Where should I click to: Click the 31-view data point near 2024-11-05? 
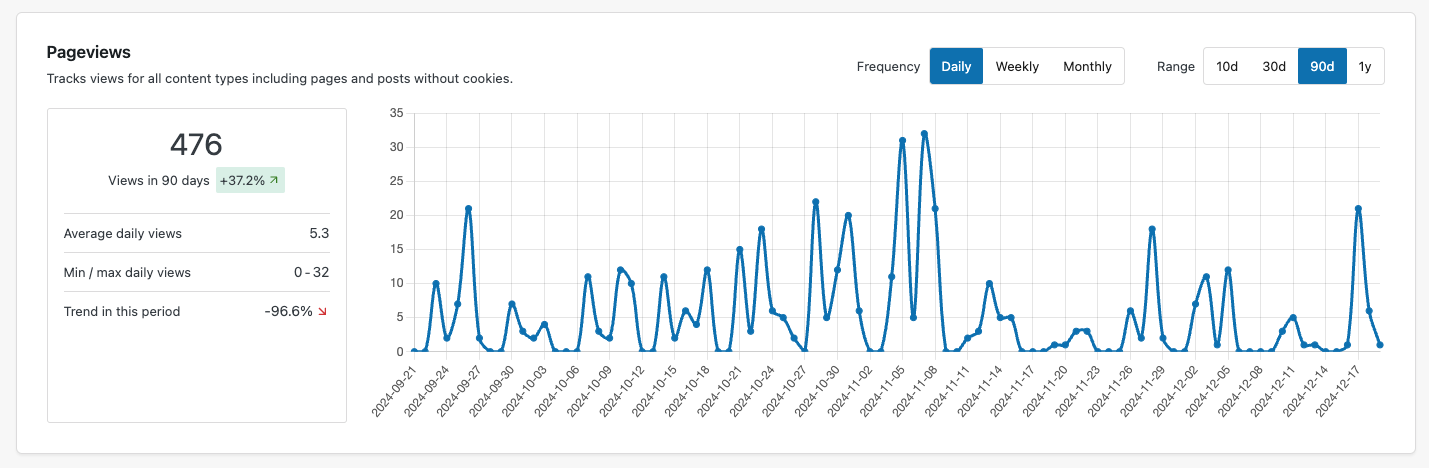(x=902, y=140)
